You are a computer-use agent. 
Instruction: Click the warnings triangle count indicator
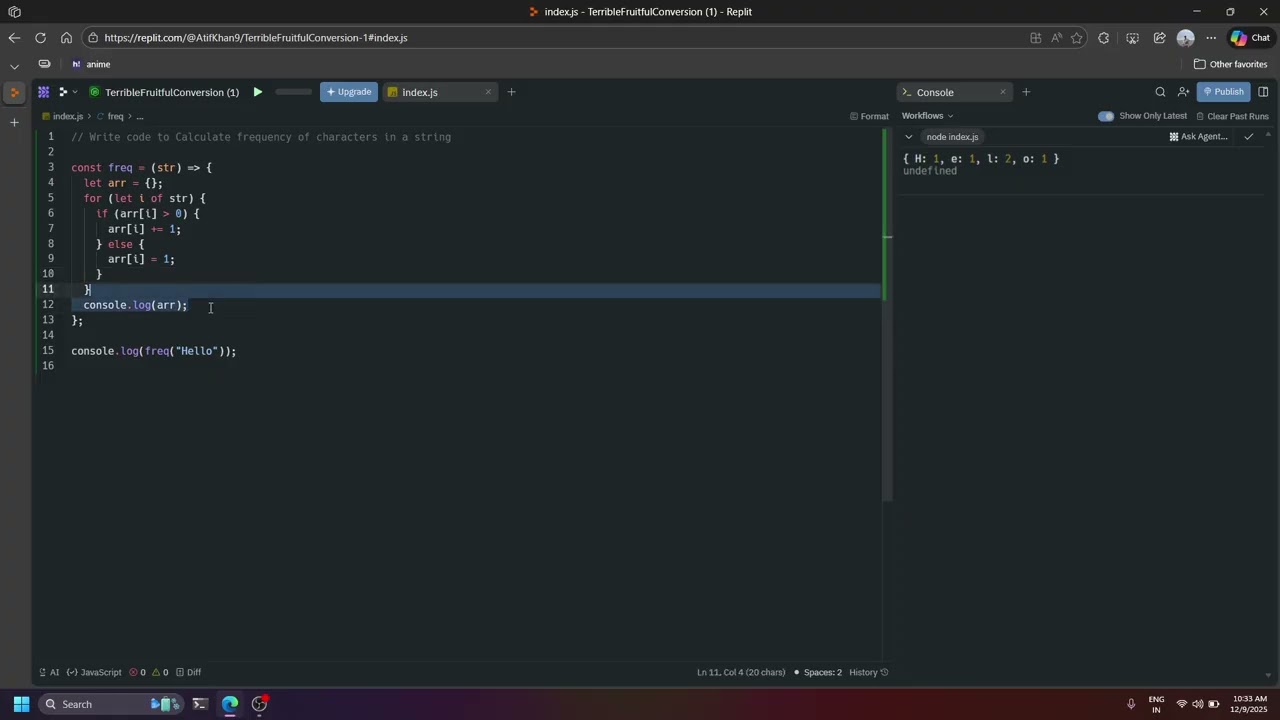(x=159, y=672)
